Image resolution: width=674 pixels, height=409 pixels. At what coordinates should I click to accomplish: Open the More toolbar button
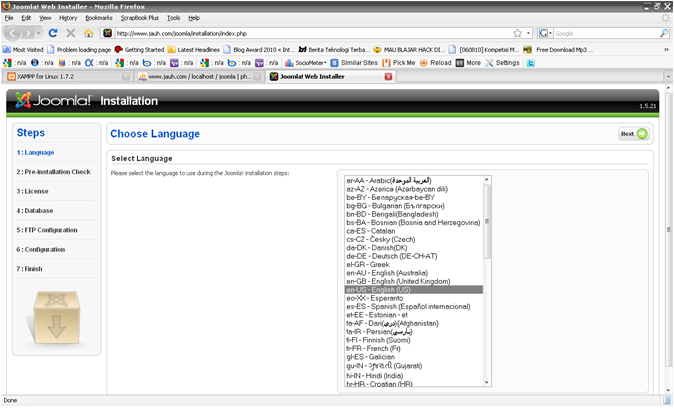click(x=468, y=63)
